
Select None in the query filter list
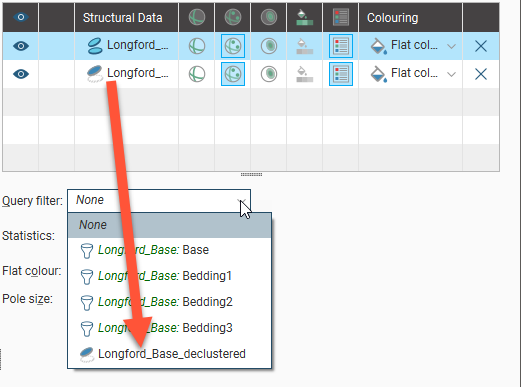(170, 225)
